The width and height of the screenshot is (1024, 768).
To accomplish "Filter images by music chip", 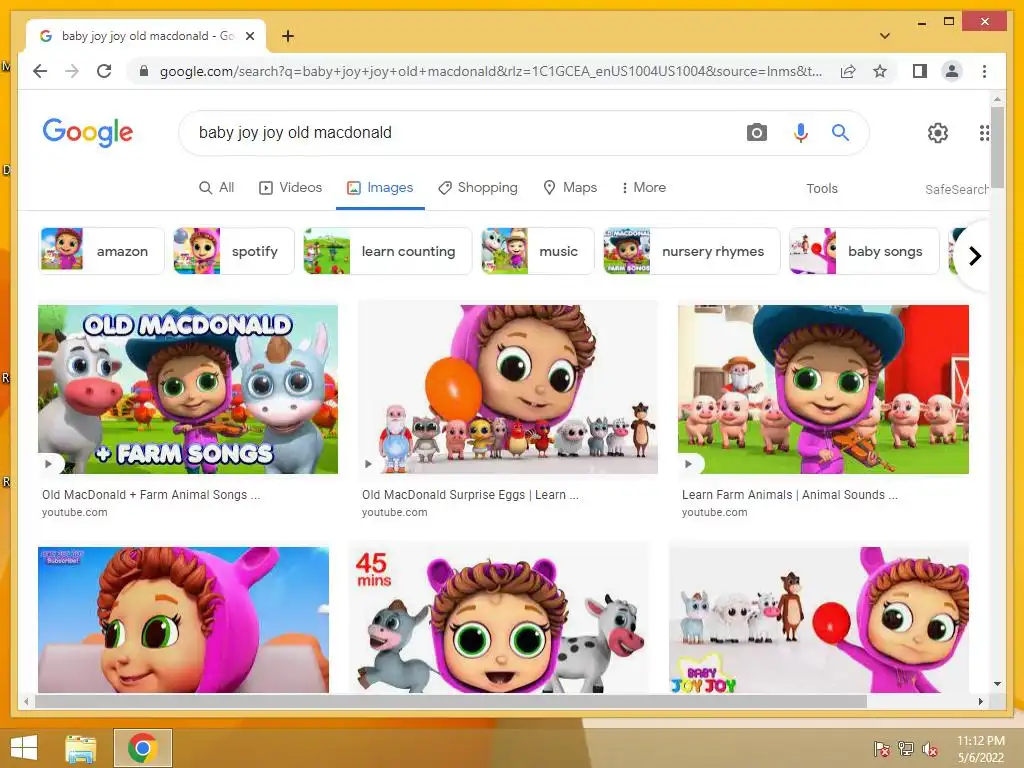I will (537, 251).
